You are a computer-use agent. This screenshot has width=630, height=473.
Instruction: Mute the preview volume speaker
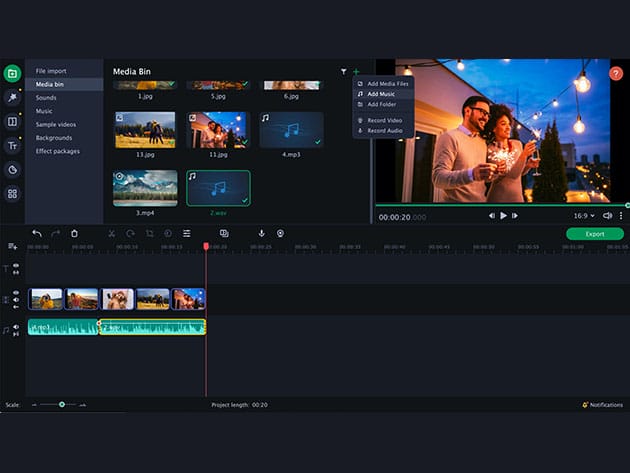tap(607, 215)
